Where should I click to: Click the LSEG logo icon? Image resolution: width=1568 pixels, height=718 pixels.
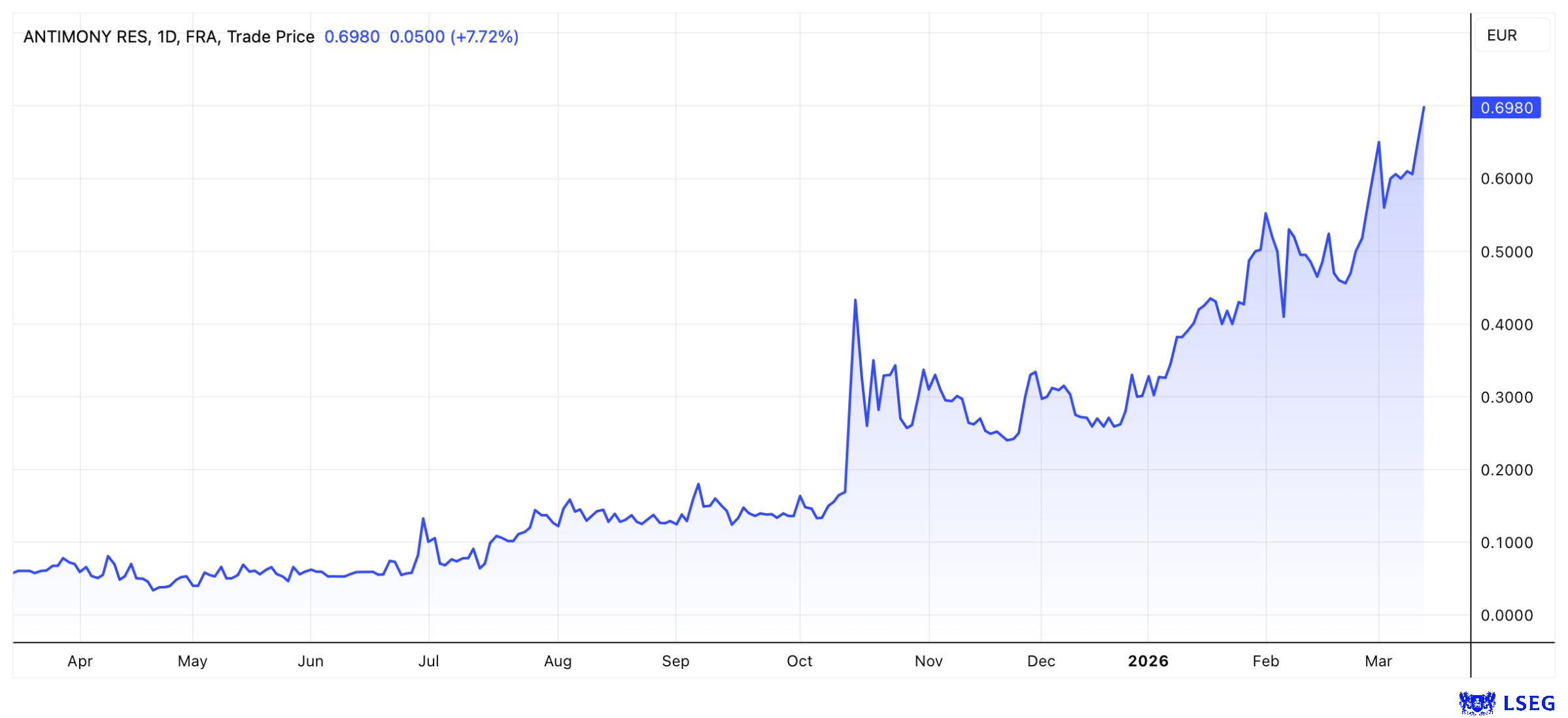pyautogui.click(x=1476, y=703)
